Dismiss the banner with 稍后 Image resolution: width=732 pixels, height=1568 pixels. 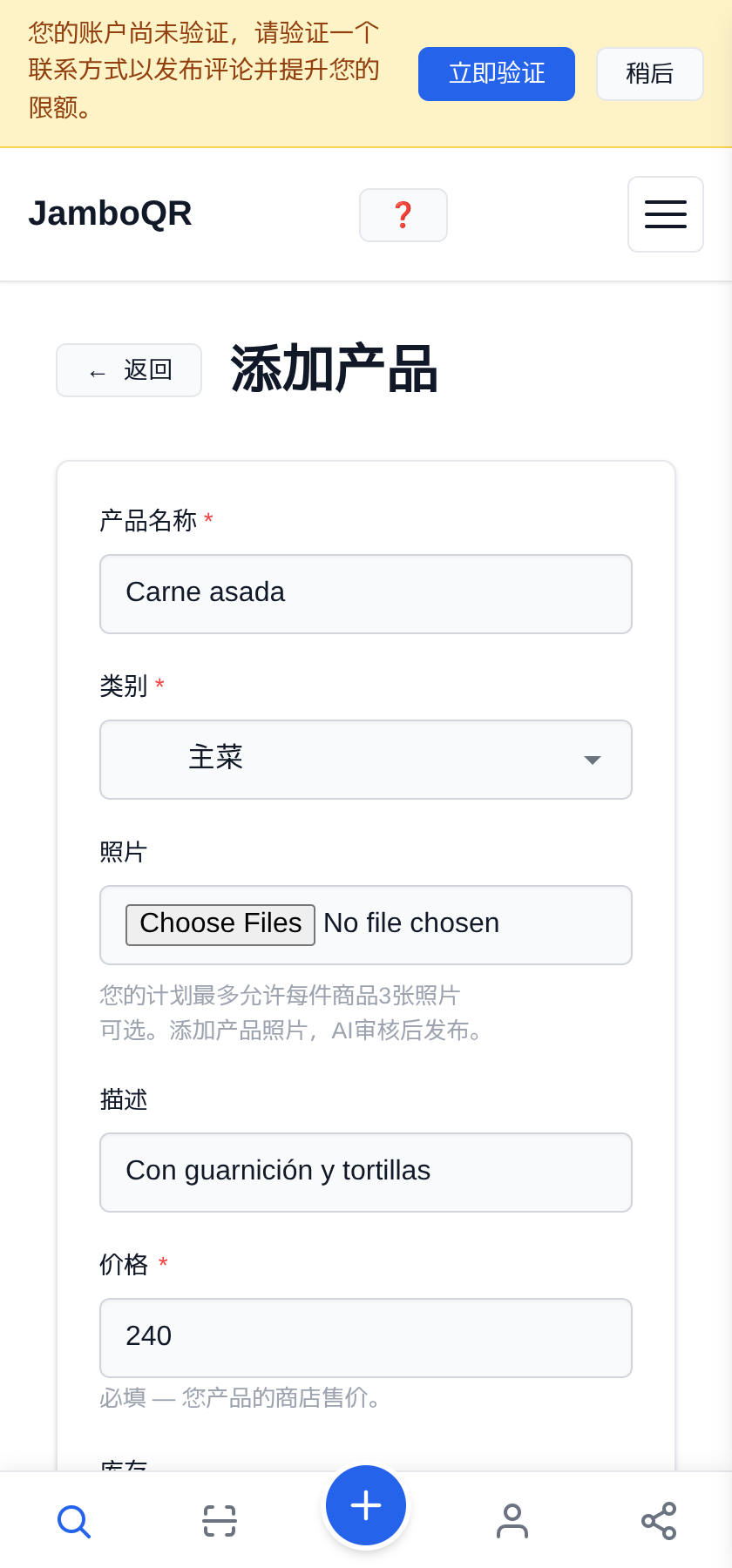click(x=650, y=74)
